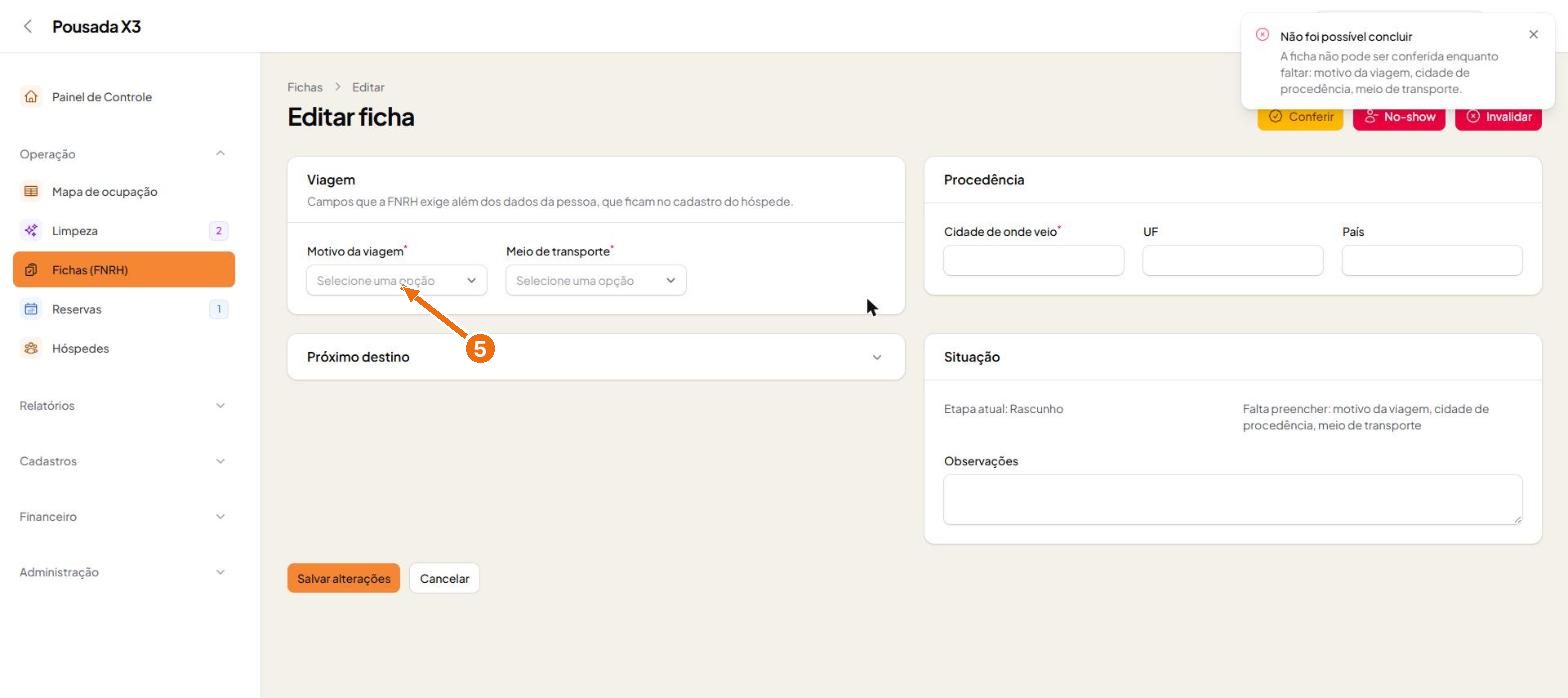Go to Fichas breadcrumb link
The height and width of the screenshot is (698, 1568).
pyautogui.click(x=305, y=87)
